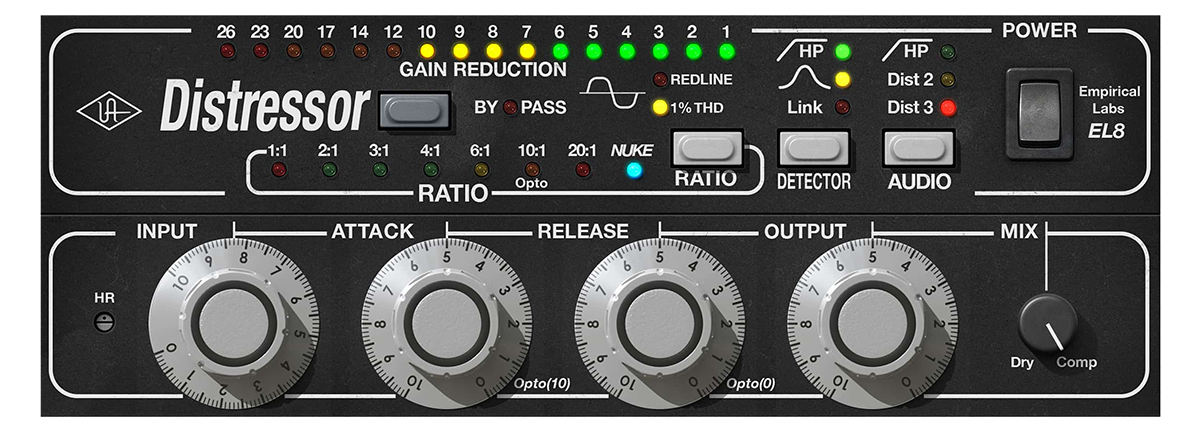Image resolution: width=1200 pixels, height=430 pixels.
Task: Click the Dist 2 LED
Action: click(x=947, y=78)
